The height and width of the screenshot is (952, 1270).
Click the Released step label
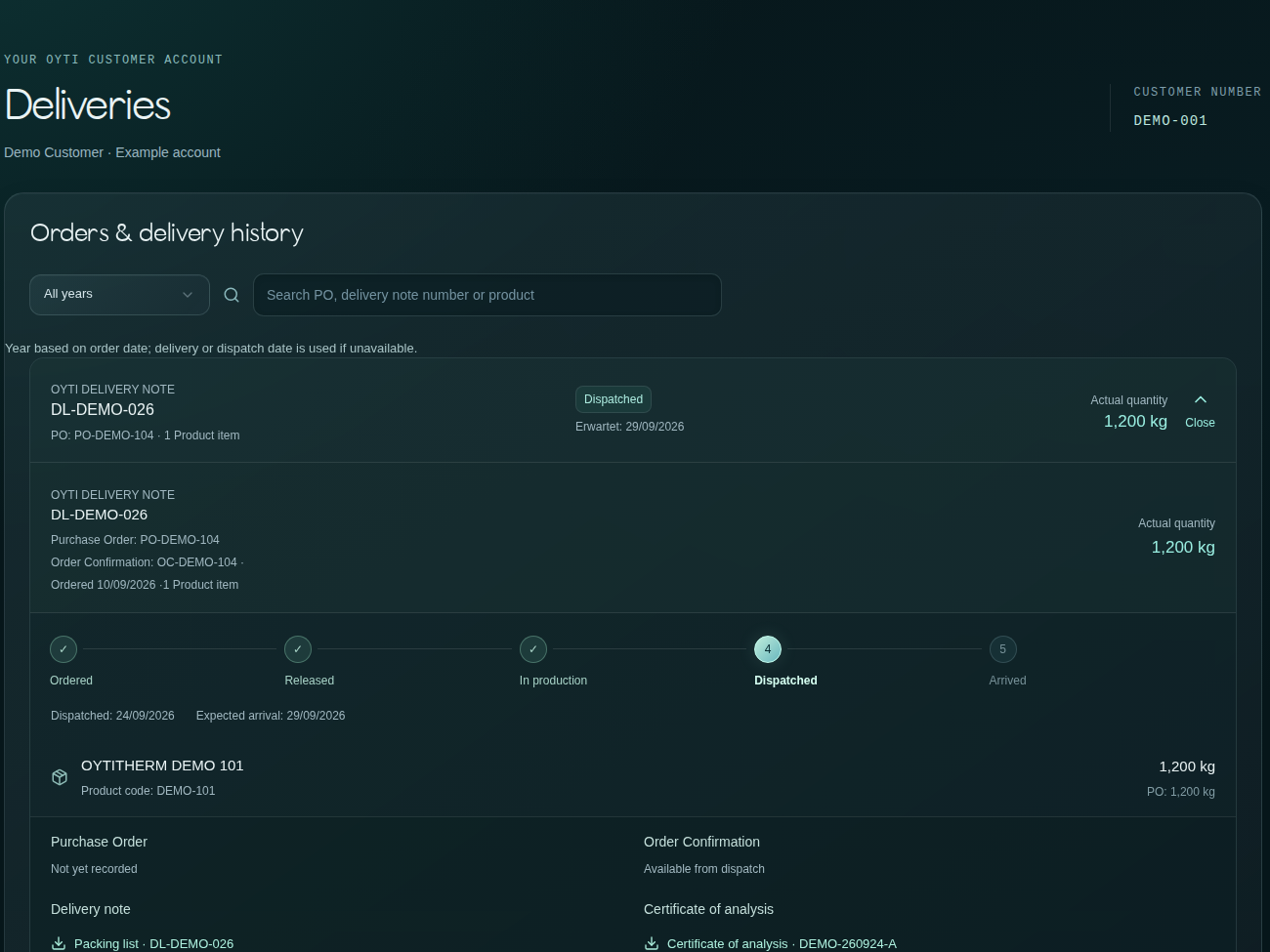click(x=309, y=681)
